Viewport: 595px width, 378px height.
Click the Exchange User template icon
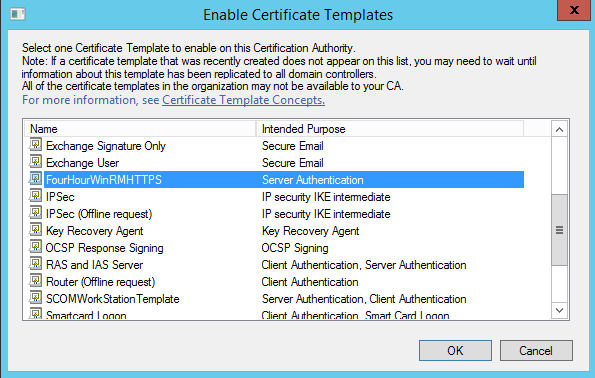point(36,162)
